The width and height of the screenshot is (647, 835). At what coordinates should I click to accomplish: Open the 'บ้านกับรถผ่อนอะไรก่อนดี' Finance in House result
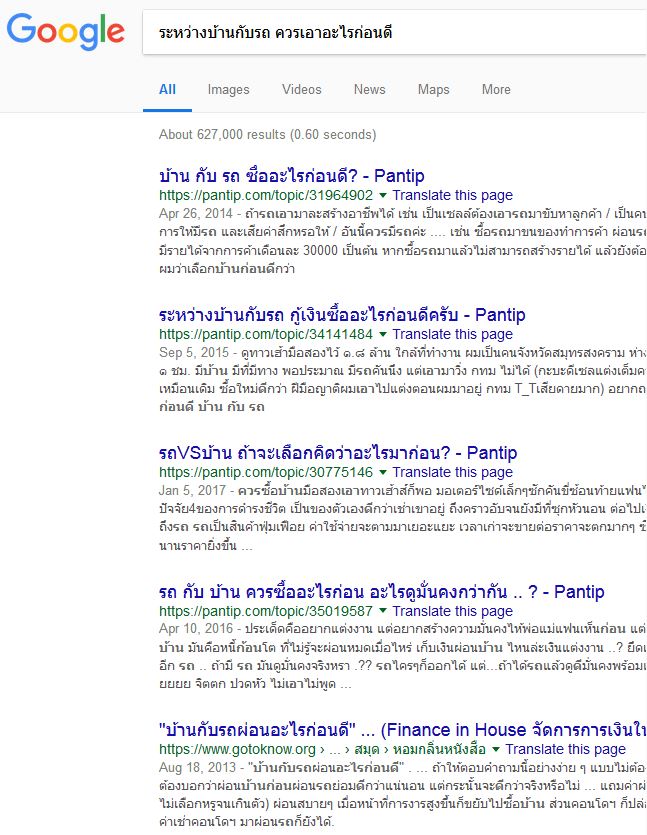403,730
